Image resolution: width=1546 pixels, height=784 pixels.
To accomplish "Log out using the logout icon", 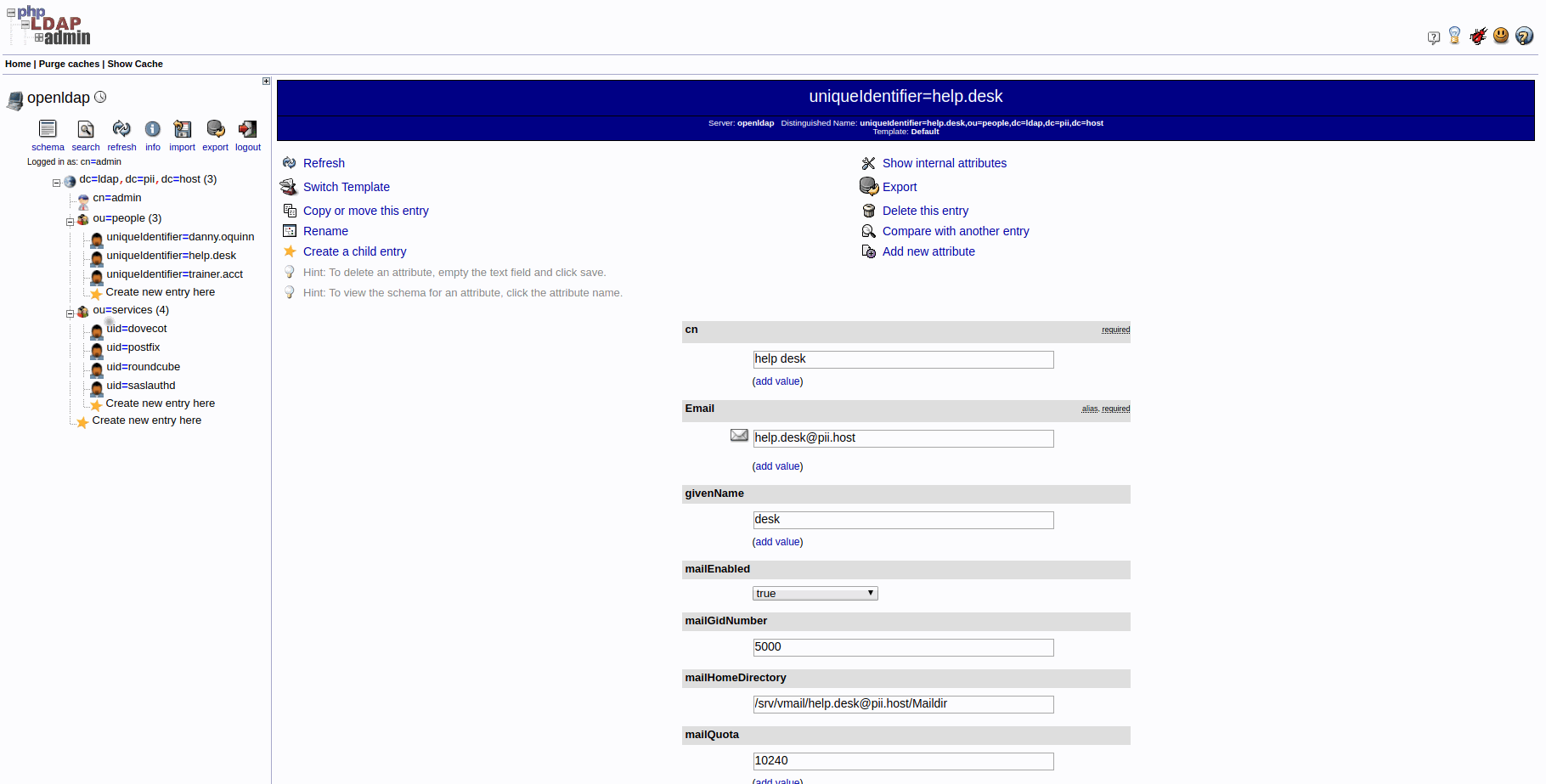I will (247, 129).
